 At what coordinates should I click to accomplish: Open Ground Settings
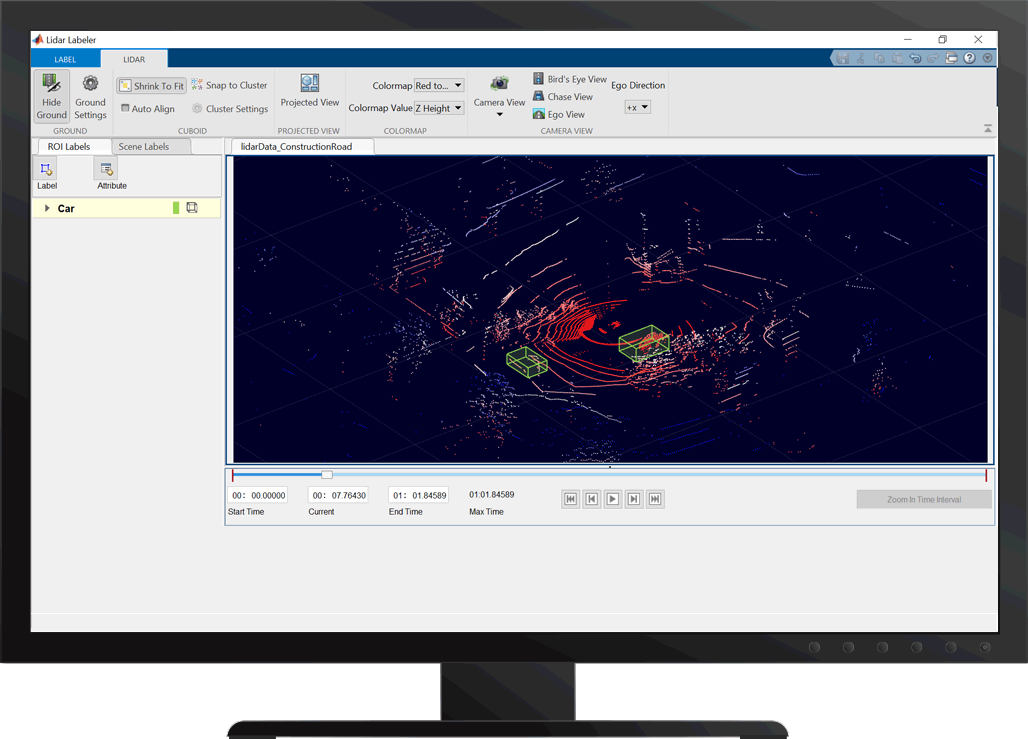(x=90, y=97)
